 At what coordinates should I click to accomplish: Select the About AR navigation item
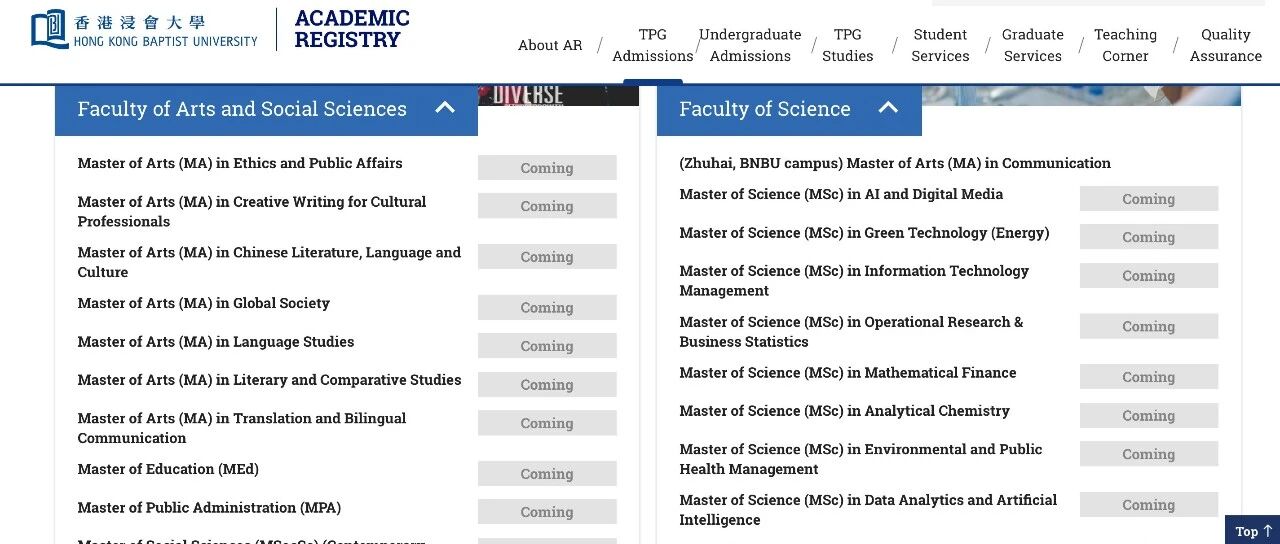(x=550, y=45)
